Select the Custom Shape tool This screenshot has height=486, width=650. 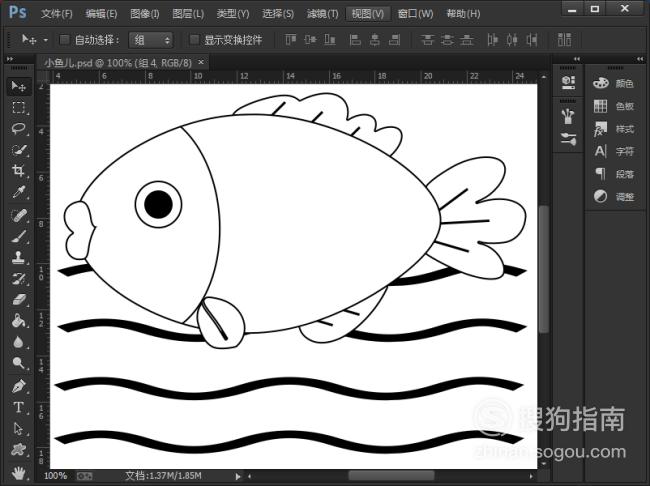[19, 450]
